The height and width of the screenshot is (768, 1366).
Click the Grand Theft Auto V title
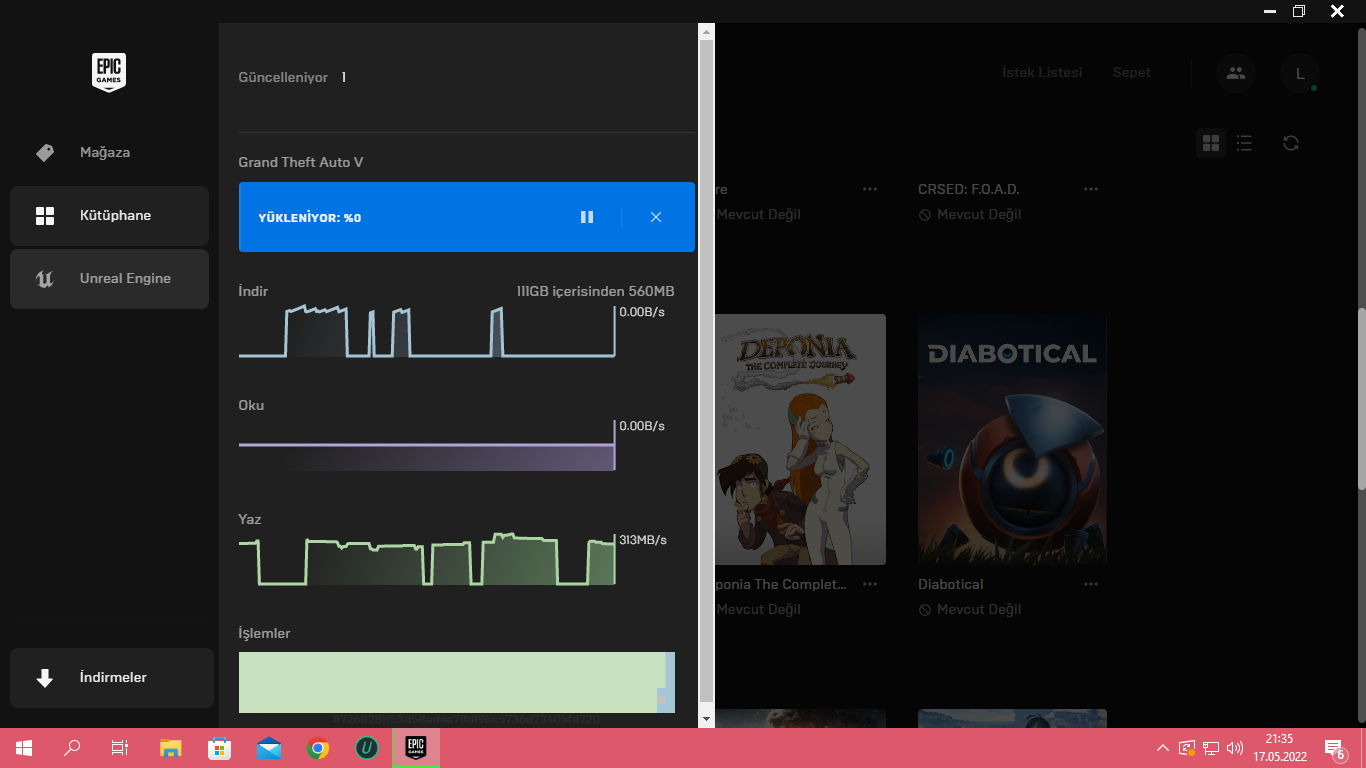coord(301,162)
